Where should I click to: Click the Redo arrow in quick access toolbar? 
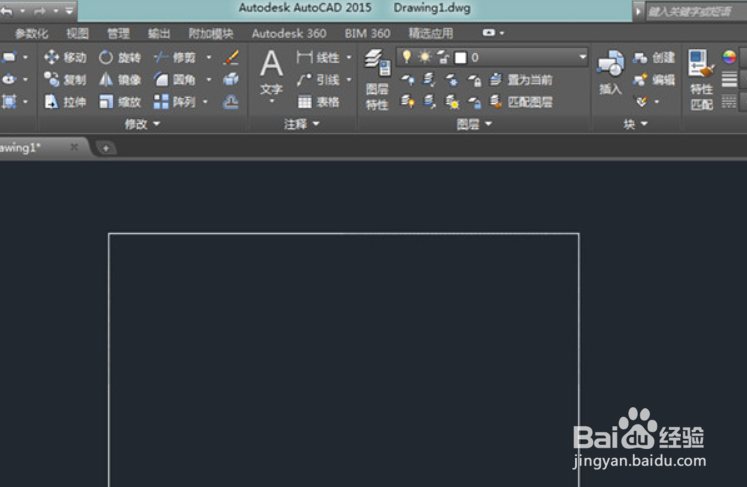[40, 10]
